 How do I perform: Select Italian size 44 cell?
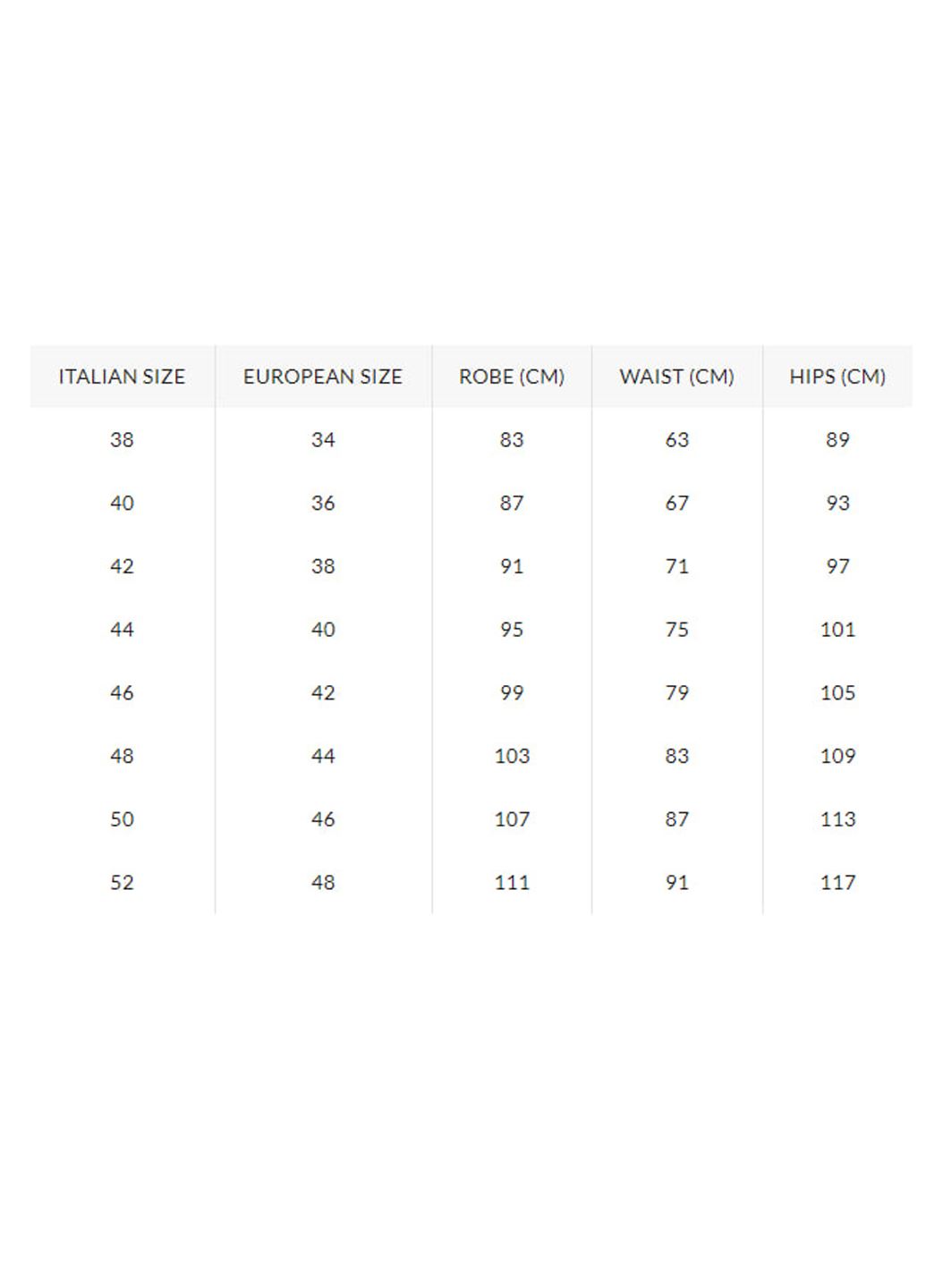tap(122, 630)
